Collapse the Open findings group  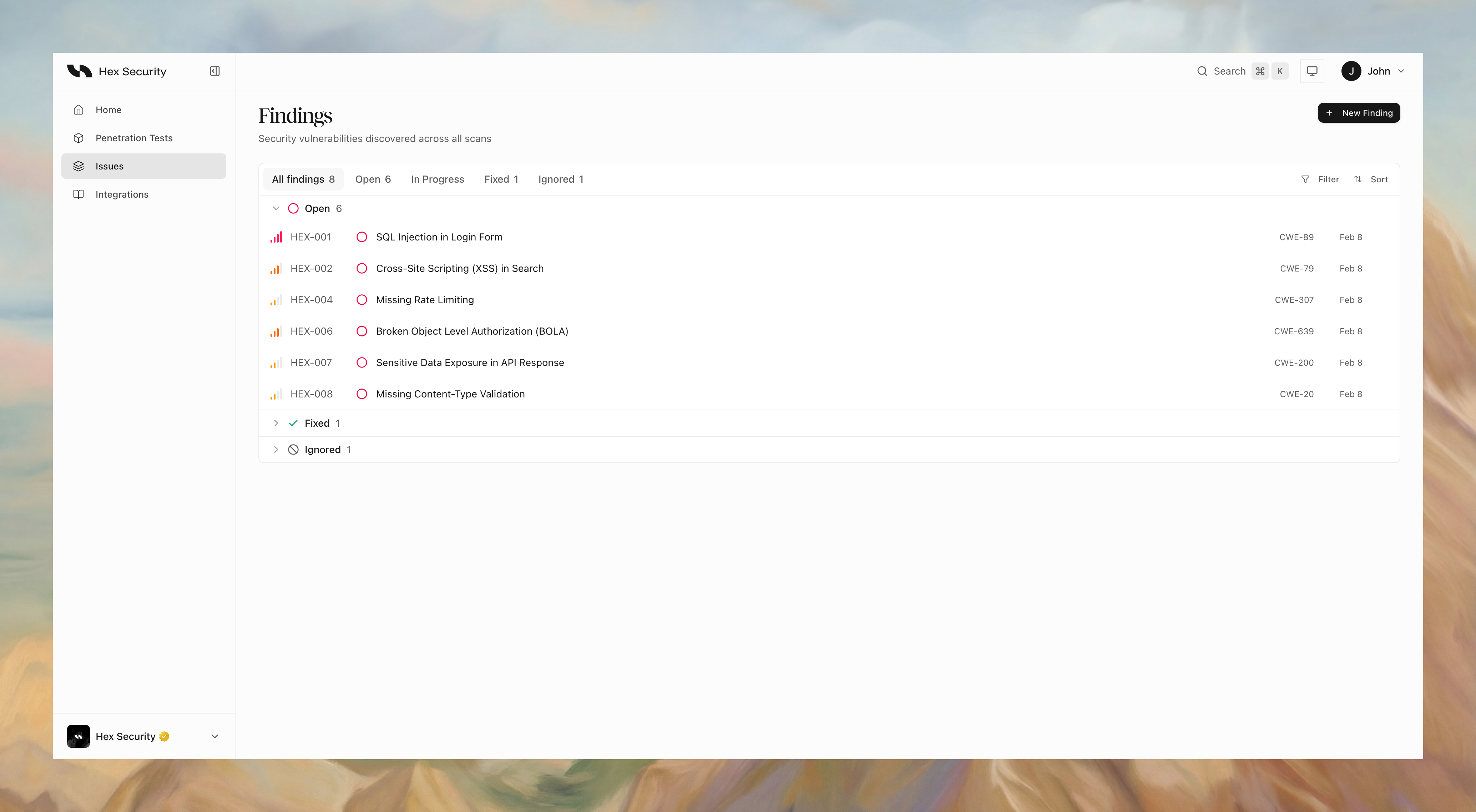tap(276, 208)
